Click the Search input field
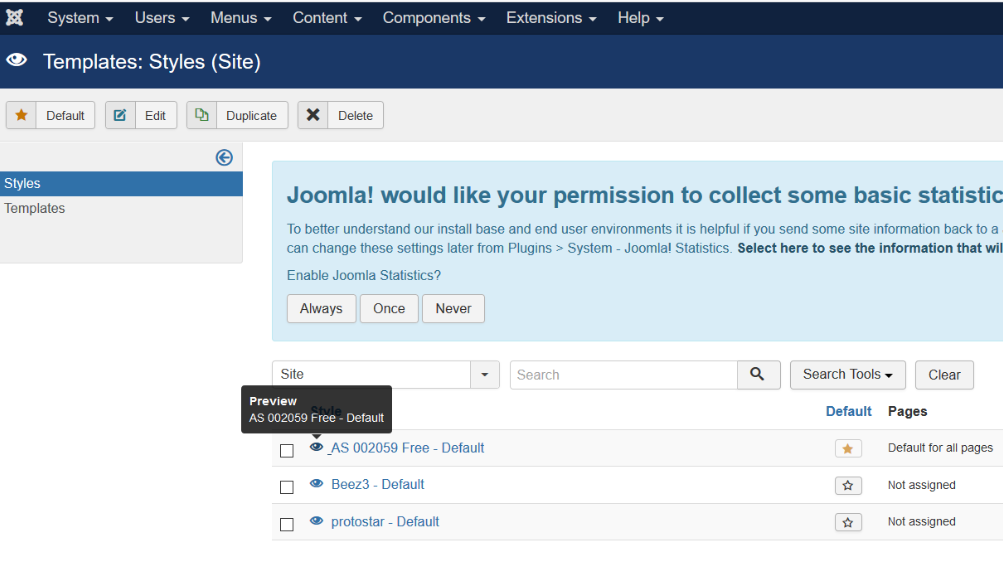 click(624, 375)
